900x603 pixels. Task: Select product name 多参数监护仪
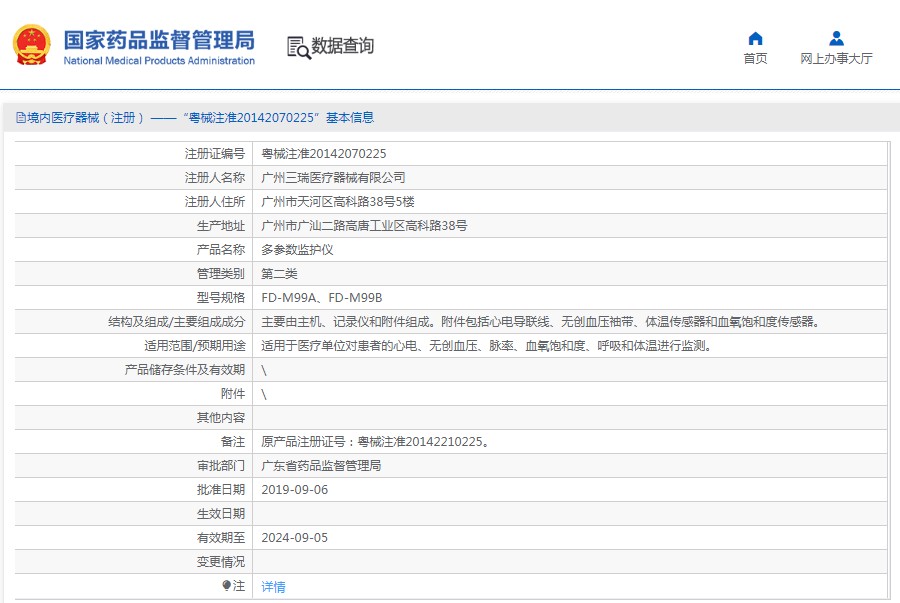[297, 250]
